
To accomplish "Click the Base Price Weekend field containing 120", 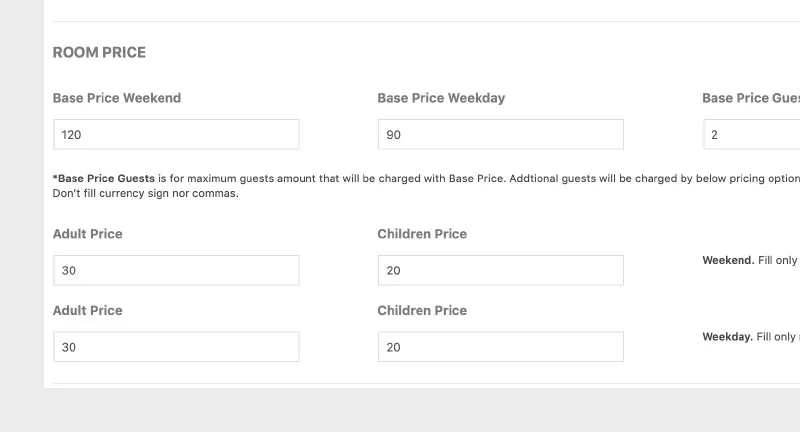I will (x=176, y=135).
